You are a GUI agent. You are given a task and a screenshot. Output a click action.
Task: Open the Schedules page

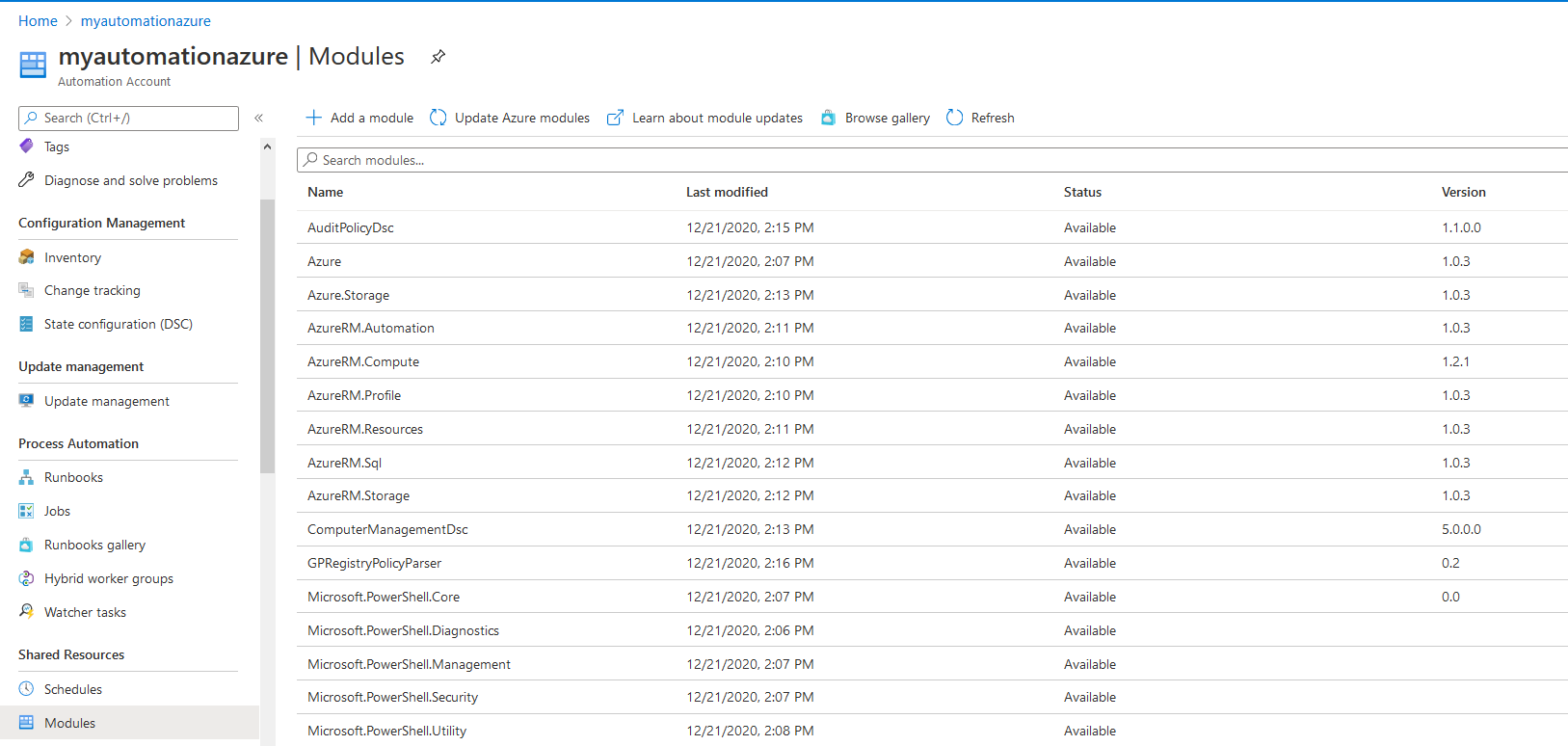click(72, 689)
